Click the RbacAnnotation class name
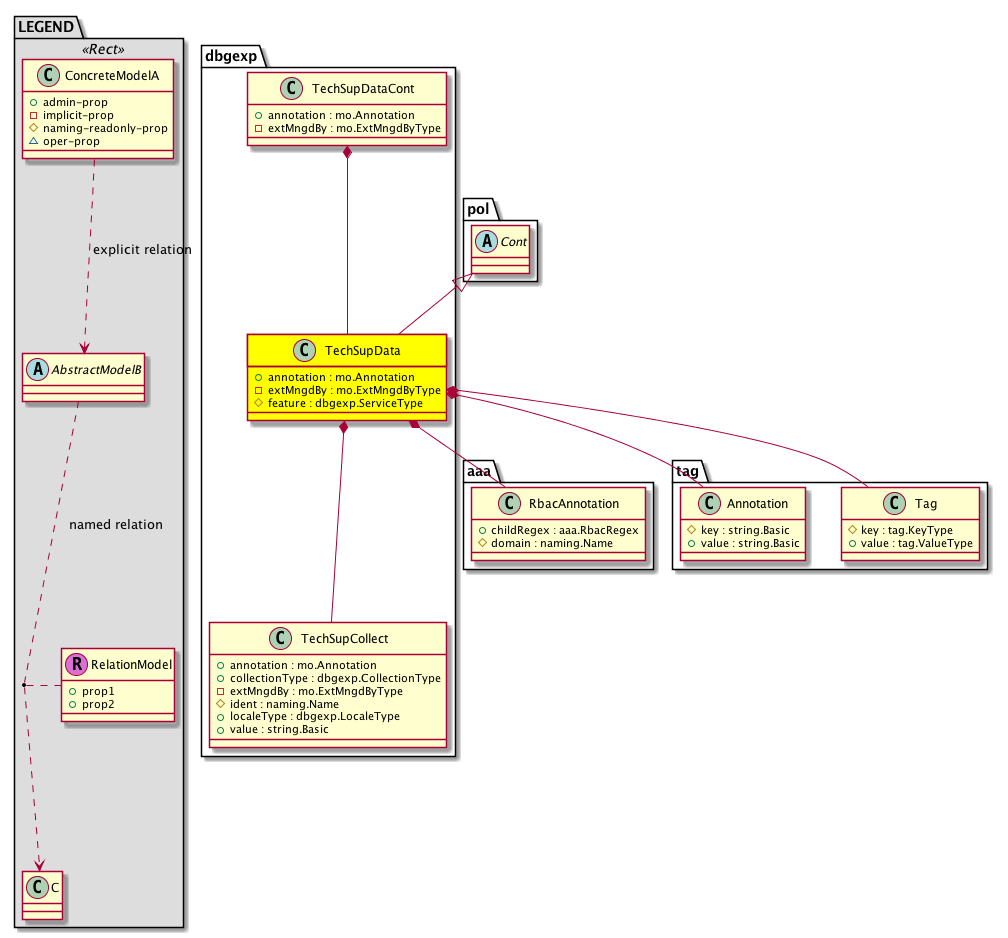Viewport: 1008px width, 938px height. pyautogui.click(x=572, y=503)
